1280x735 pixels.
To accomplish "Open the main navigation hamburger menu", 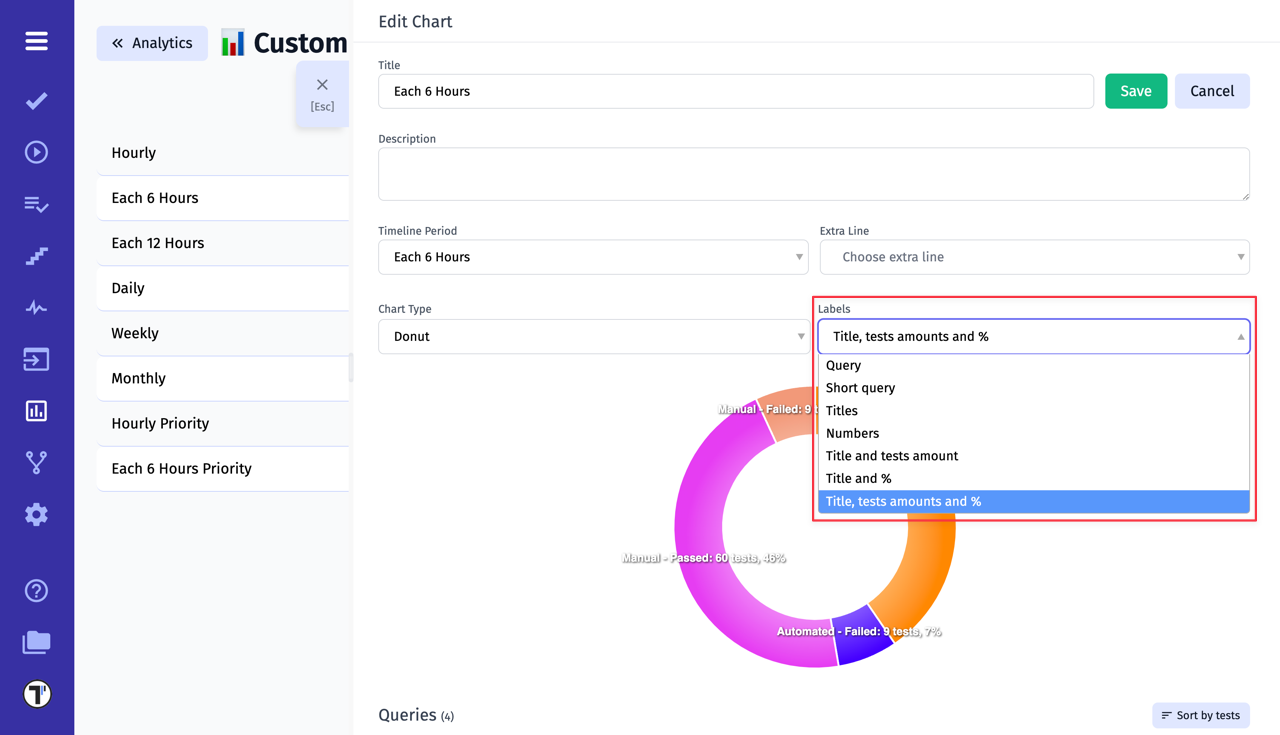I will coord(36,41).
